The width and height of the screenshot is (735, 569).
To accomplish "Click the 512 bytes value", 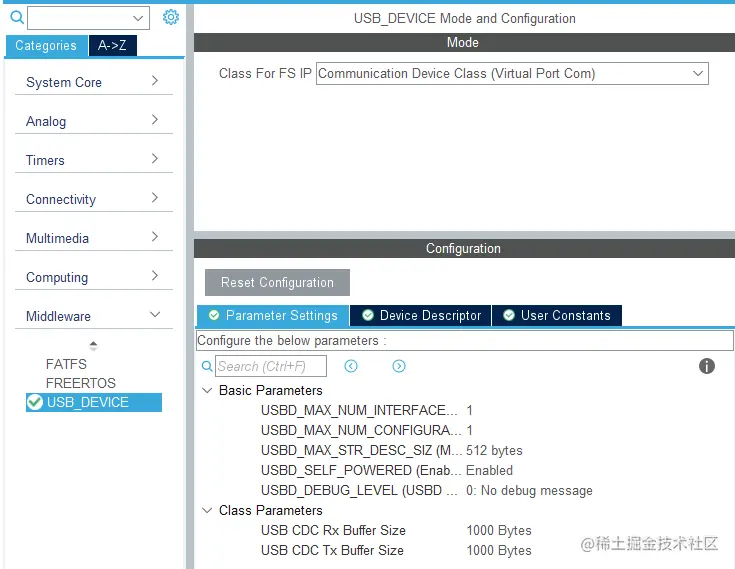I will (x=494, y=450).
